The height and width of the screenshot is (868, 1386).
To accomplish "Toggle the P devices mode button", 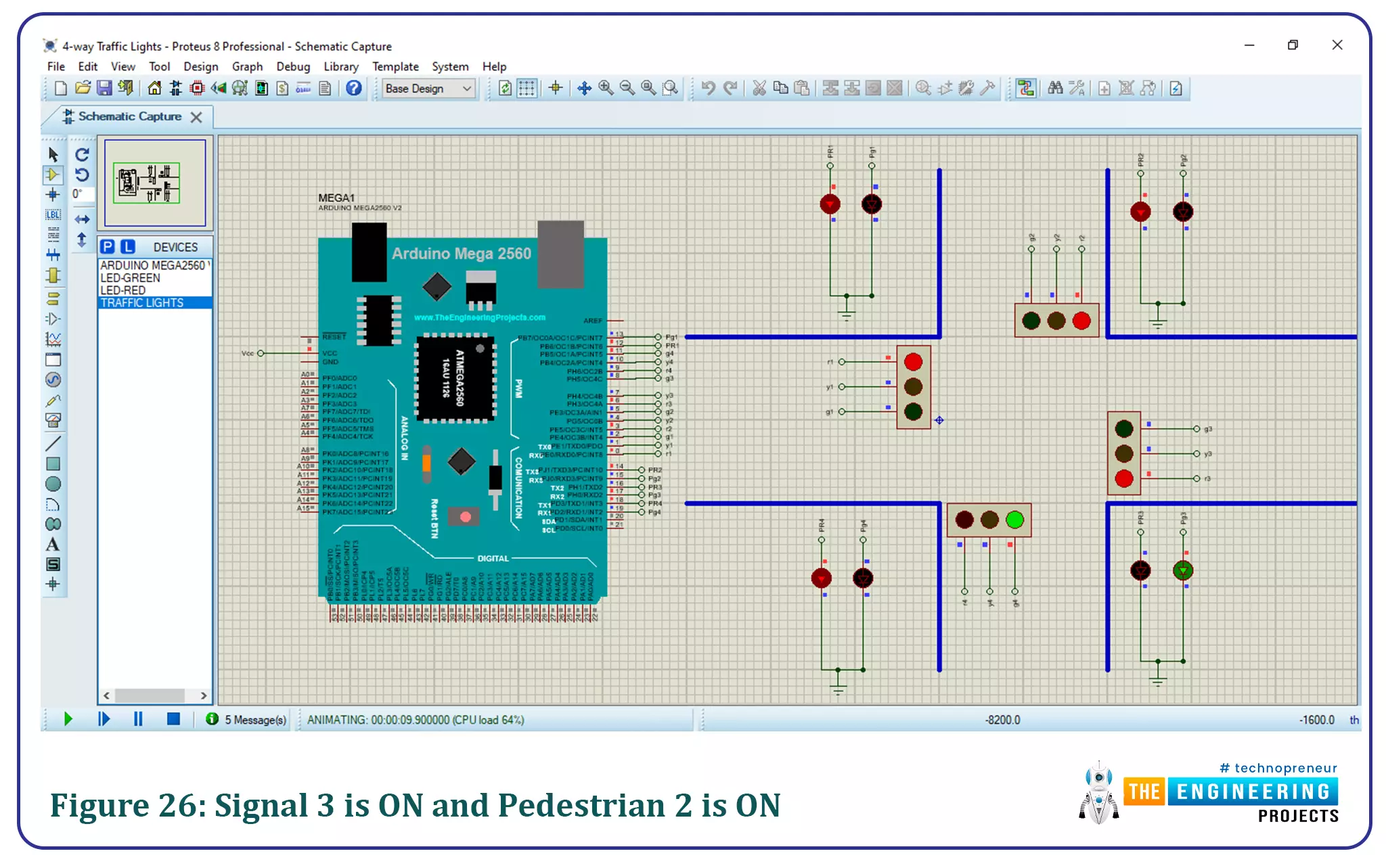I will tap(109, 246).
